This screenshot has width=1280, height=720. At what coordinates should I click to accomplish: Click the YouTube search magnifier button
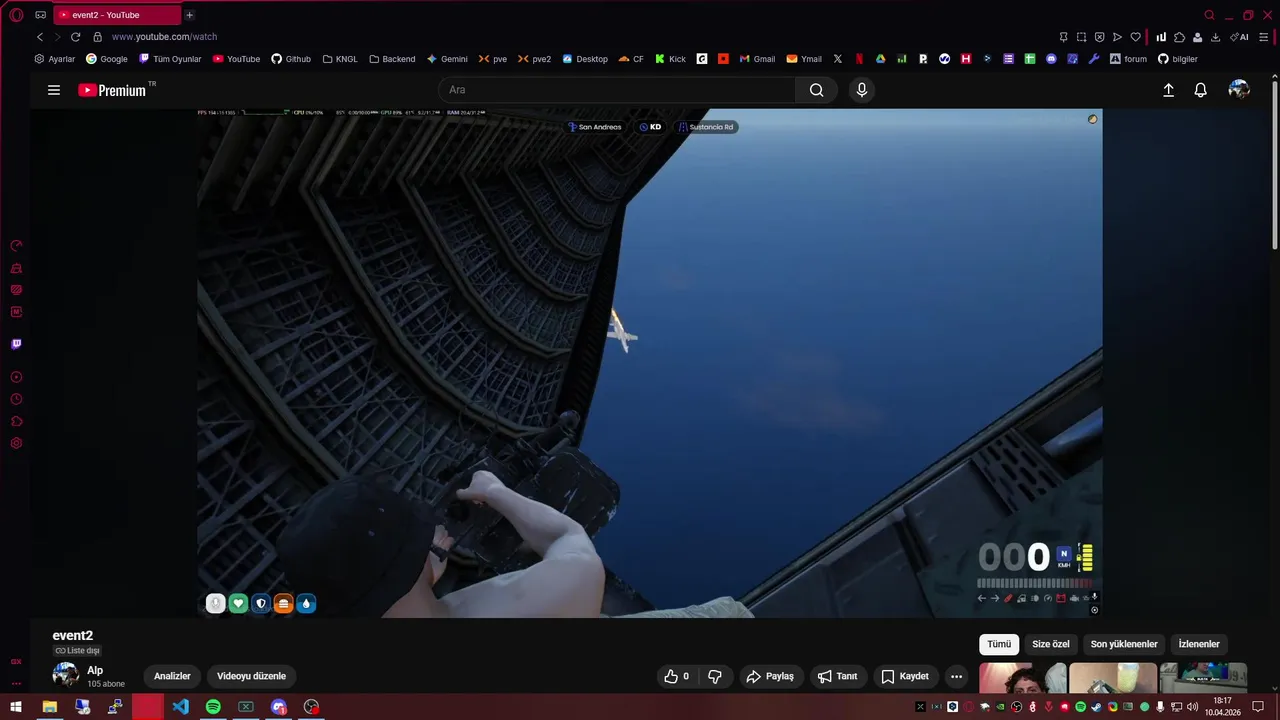(x=817, y=90)
